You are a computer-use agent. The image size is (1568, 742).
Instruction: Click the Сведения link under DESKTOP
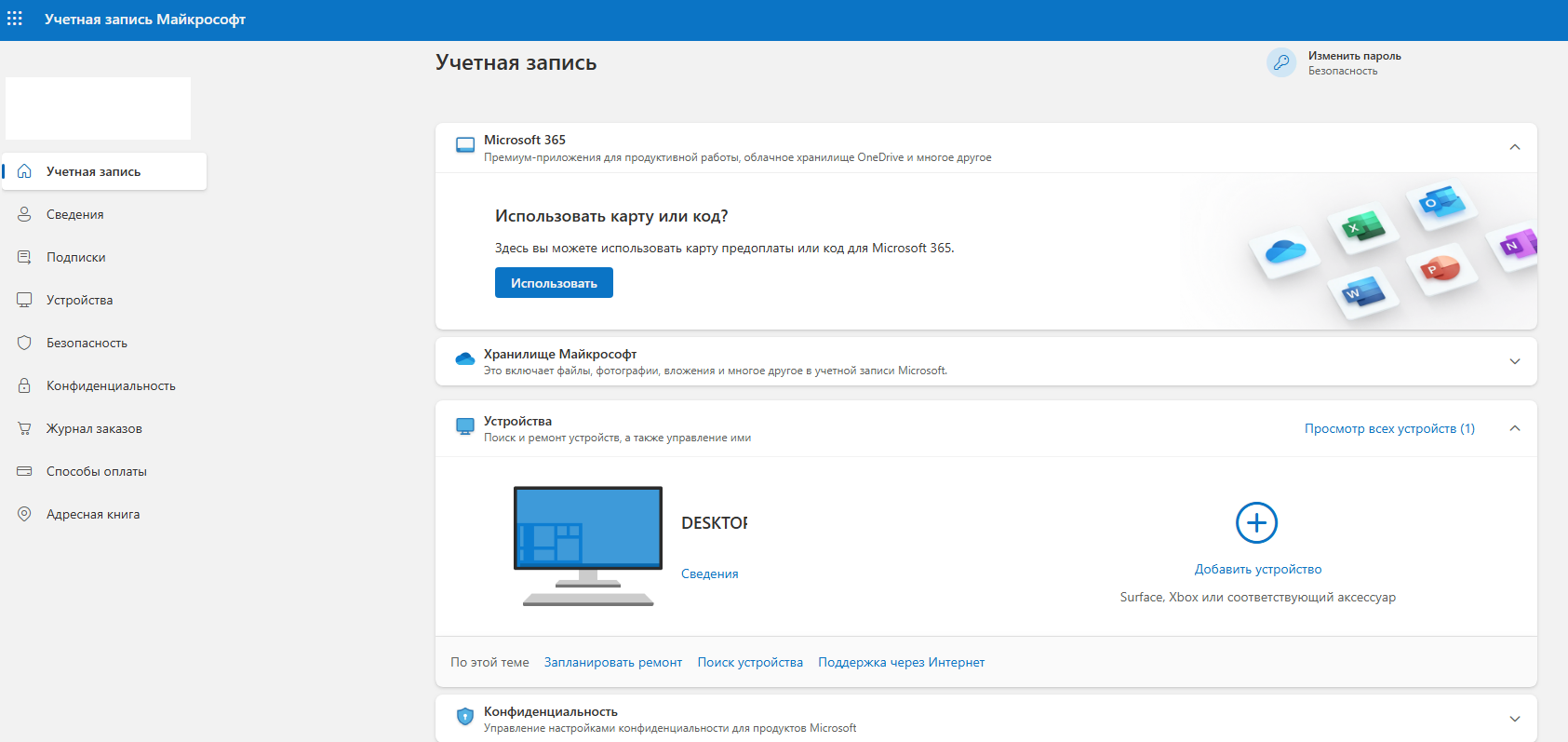(710, 573)
